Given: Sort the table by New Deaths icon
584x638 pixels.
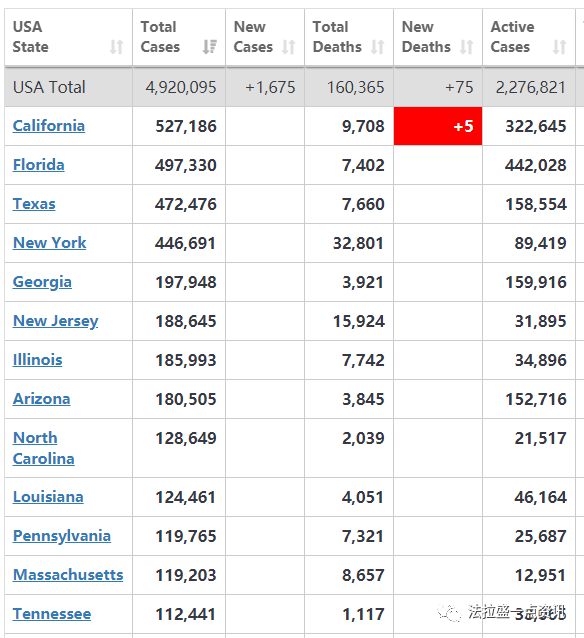Looking at the screenshot, I should [466, 47].
